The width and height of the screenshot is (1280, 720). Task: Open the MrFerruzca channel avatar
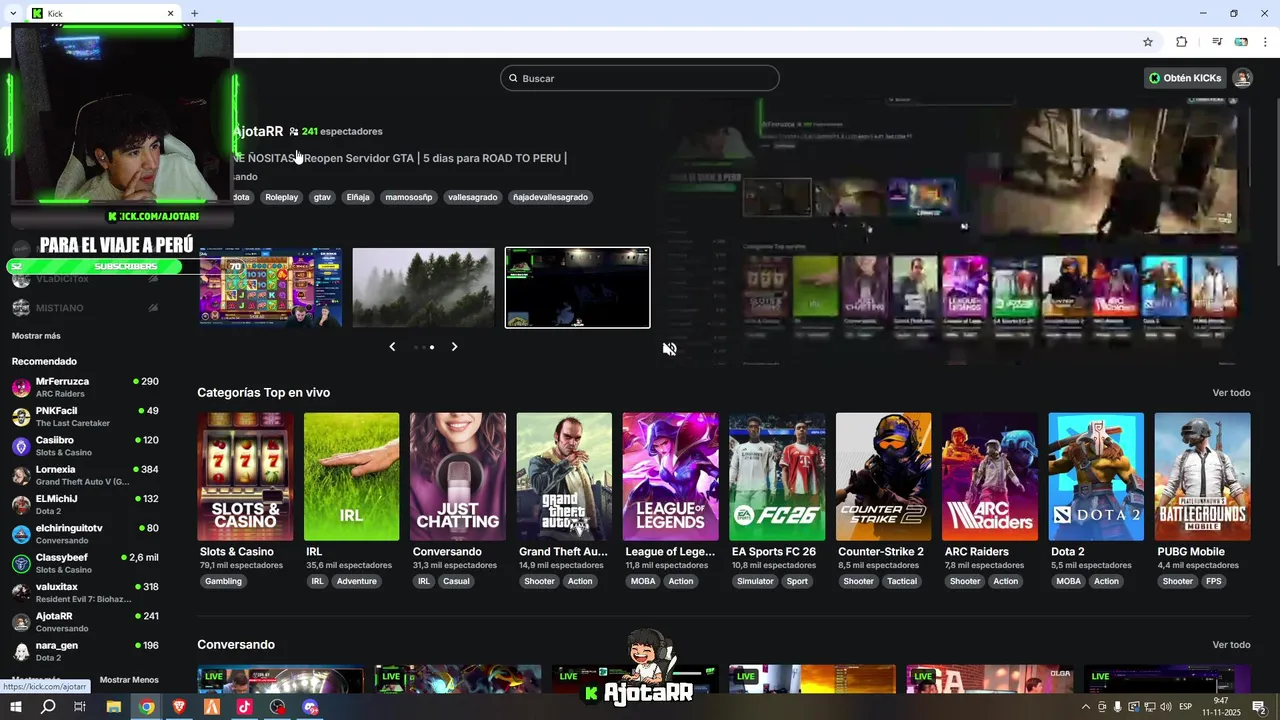21,388
